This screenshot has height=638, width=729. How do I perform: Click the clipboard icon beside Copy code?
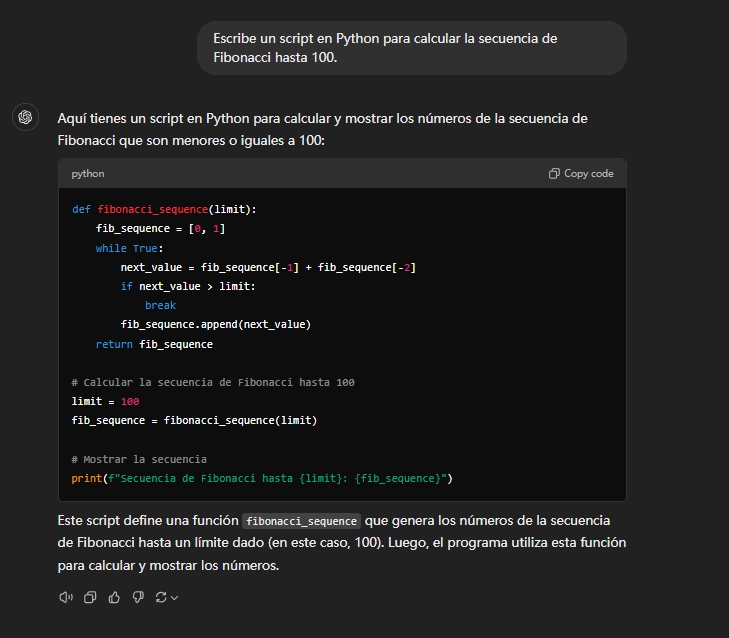[x=554, y=174]
